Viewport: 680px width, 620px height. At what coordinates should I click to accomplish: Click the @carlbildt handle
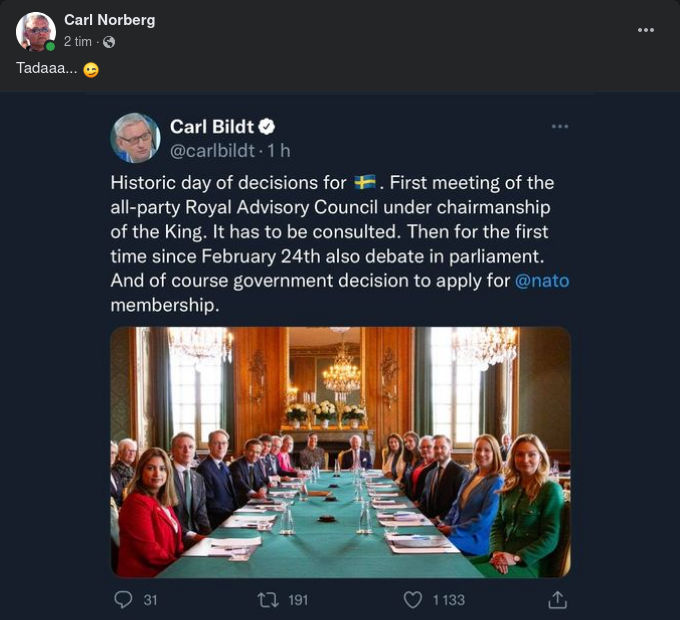click(x=211, y=151)
